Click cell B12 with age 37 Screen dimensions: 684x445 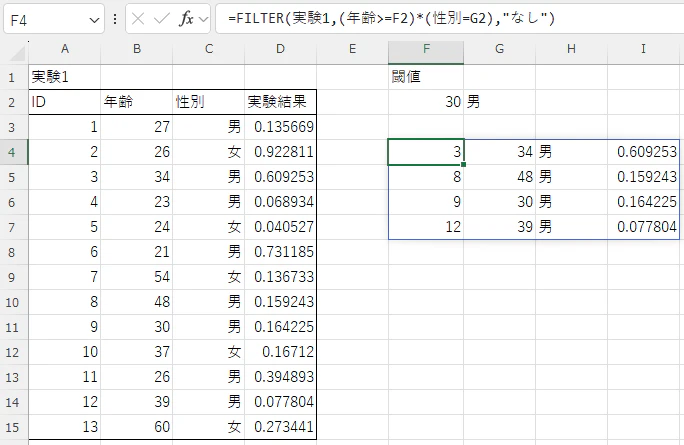point(137,352)
